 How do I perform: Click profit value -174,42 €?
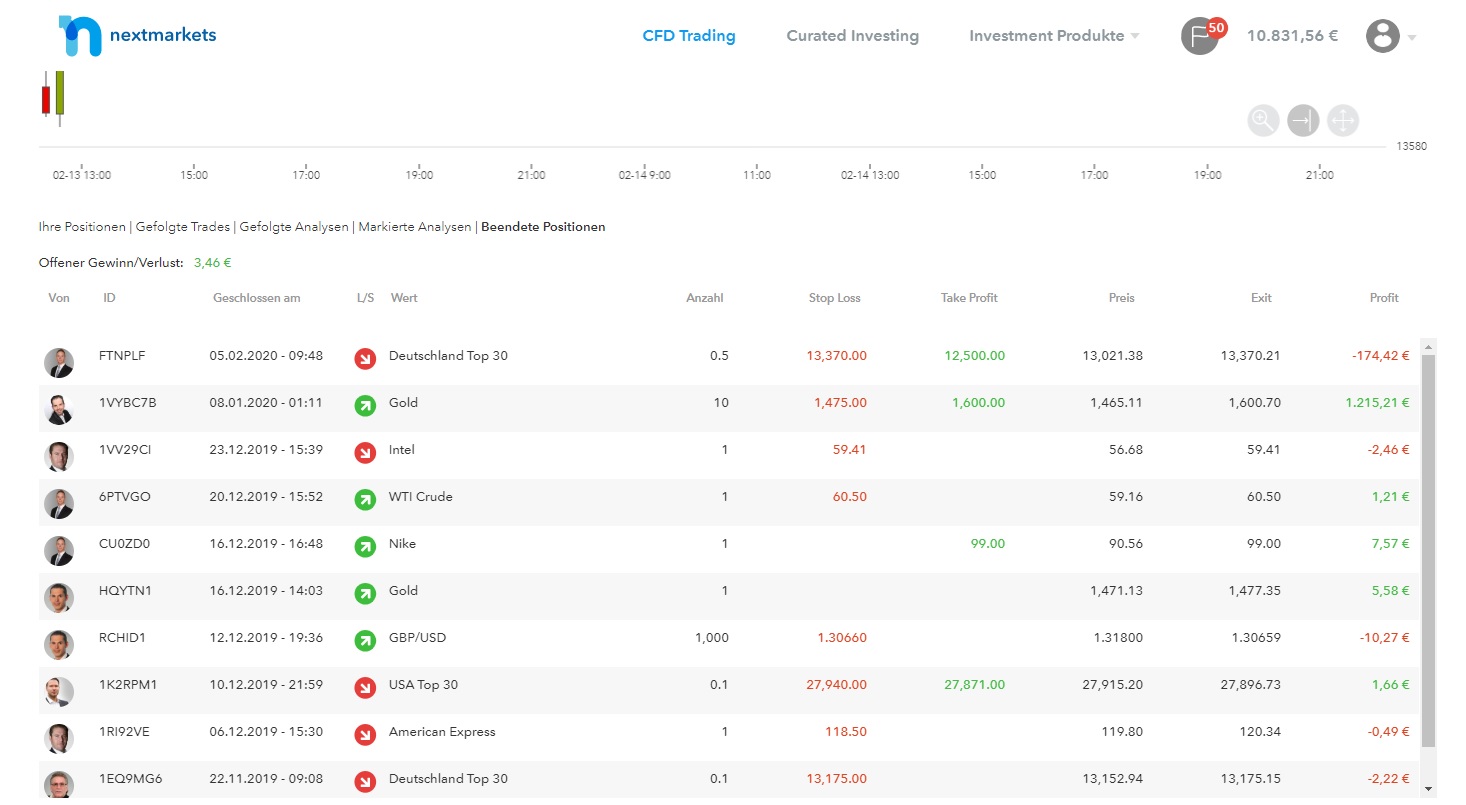(1380, 356)
